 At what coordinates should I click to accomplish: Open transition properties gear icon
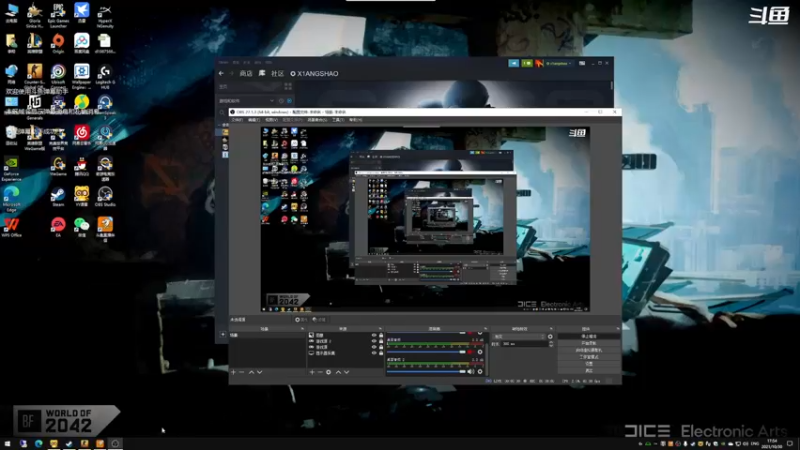coord(550,337)
